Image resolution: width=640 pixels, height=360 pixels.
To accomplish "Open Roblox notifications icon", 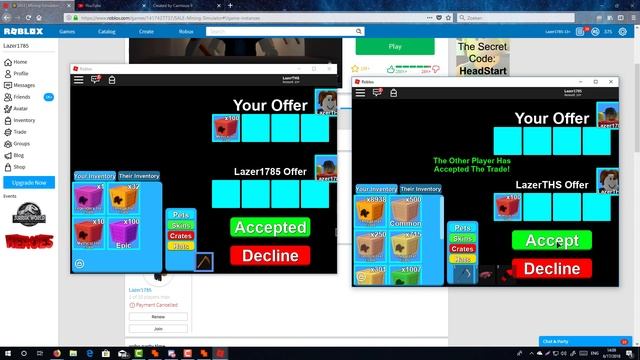I will [x=580, y=31].
